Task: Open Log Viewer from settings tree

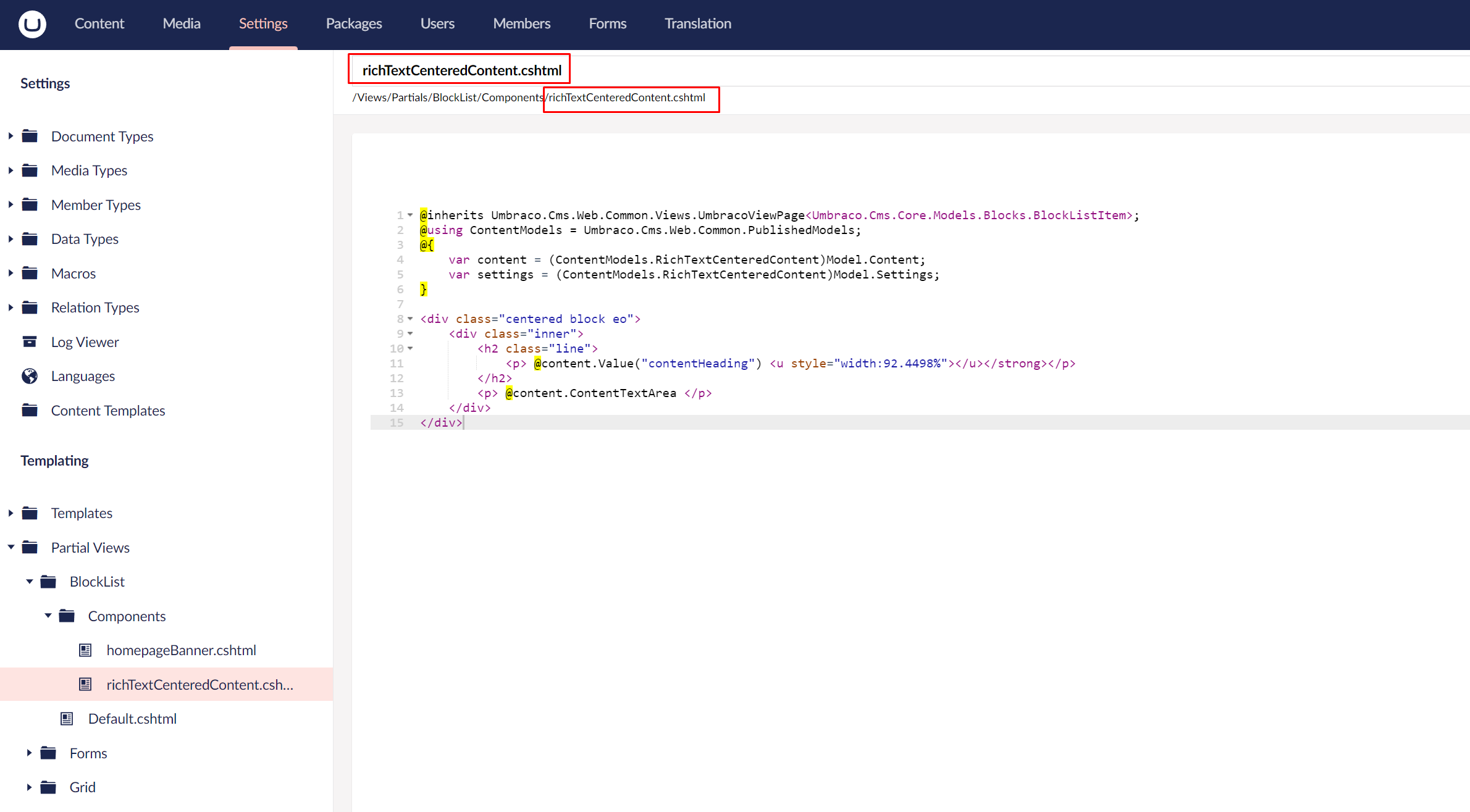Action: click(x=85, y=342)
